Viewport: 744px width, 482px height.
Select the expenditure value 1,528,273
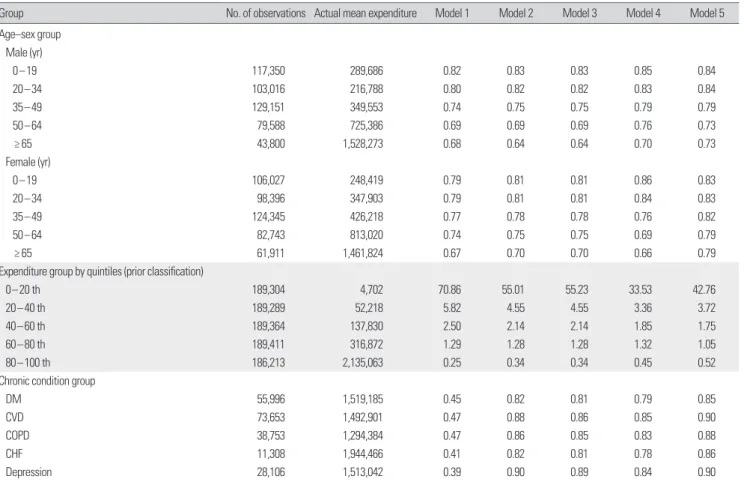pos(363,144)
